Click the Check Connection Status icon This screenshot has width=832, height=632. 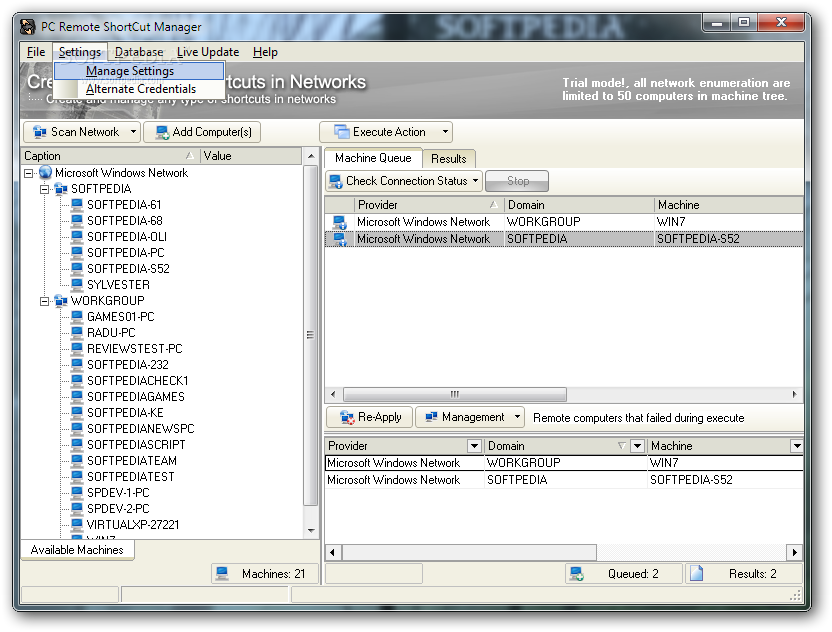tap(336, 181)
